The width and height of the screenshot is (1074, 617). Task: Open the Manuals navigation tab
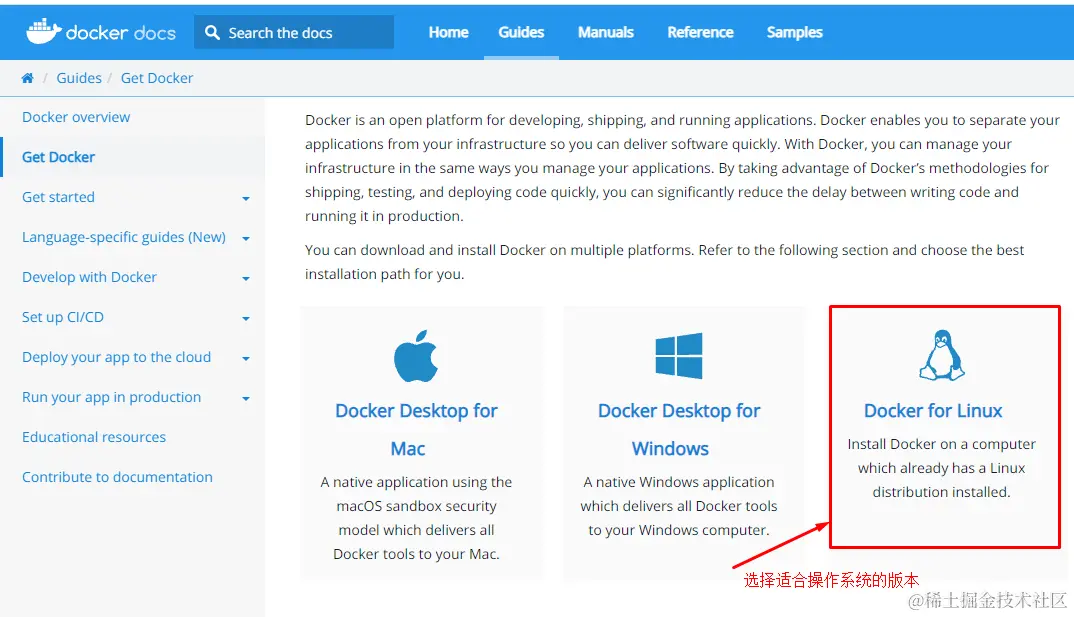[x=606, y=32]
